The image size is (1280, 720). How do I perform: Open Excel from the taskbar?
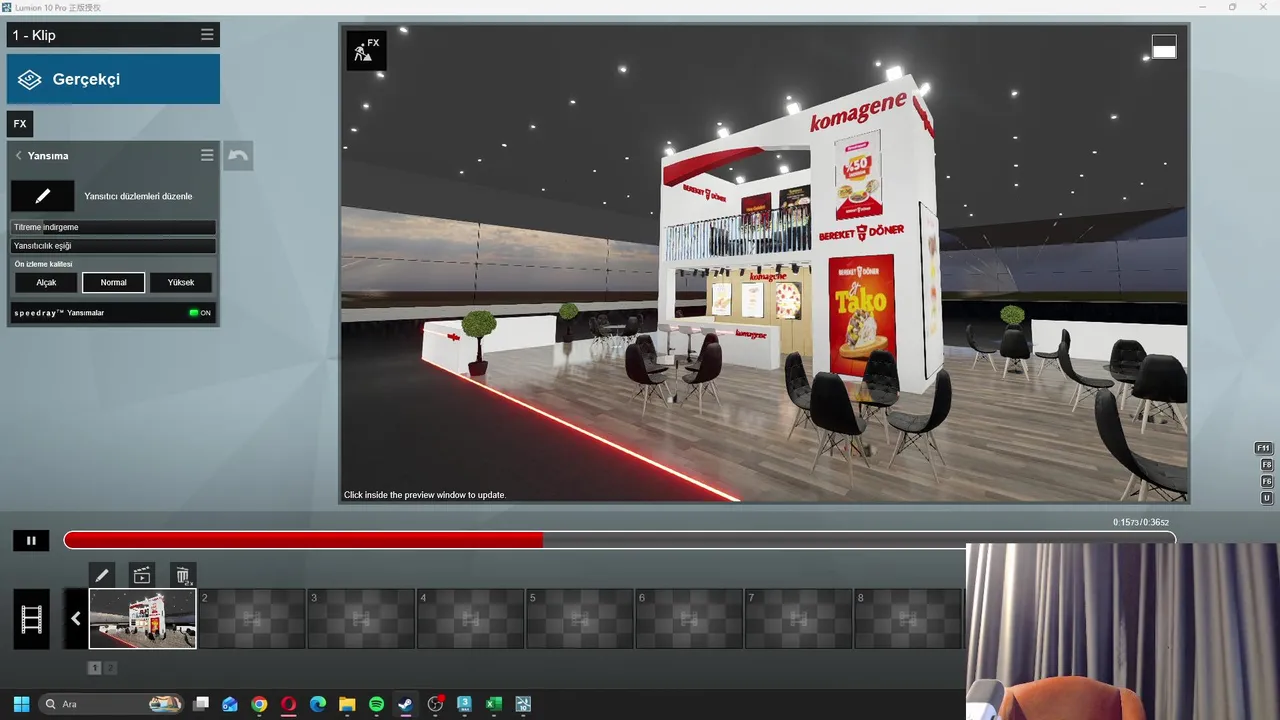coord(493,704)
